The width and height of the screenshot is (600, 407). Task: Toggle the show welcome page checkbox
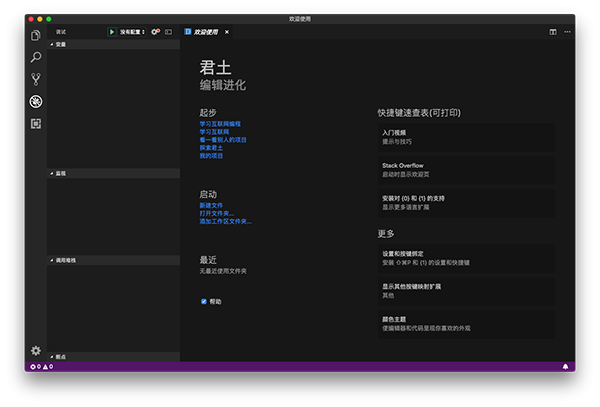click(x=204, y=301)
